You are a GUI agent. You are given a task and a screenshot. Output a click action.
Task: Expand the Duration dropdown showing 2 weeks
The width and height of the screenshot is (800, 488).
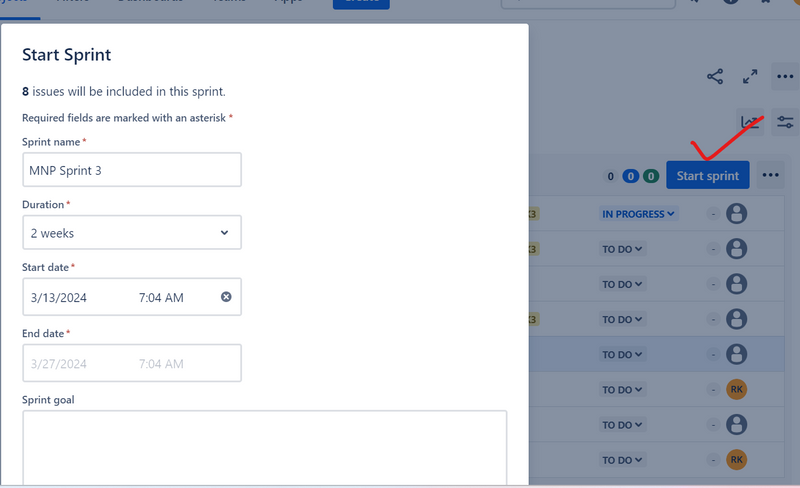pyautogui.click(x=131, y=233)
